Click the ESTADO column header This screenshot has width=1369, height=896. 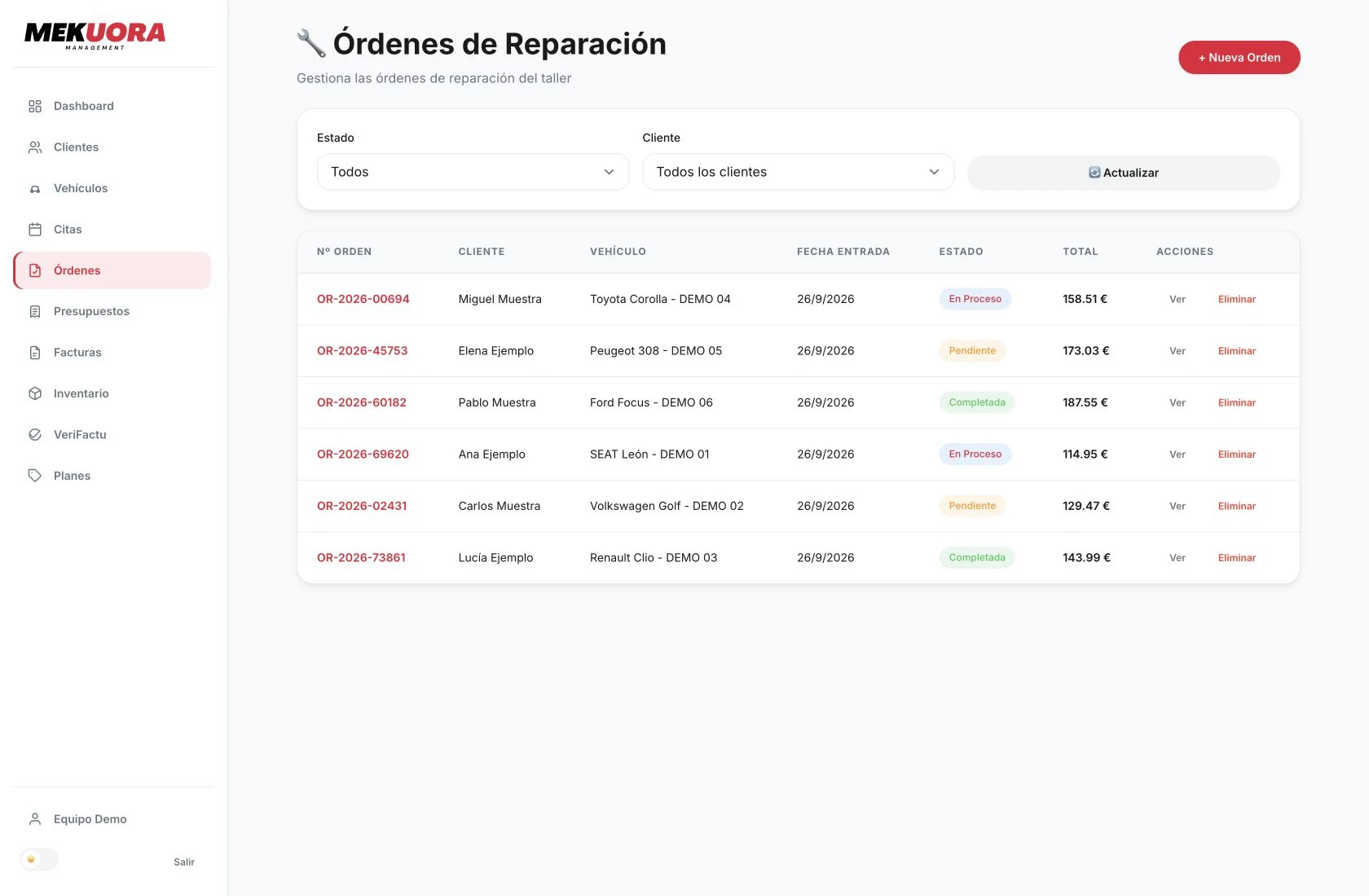(x=961, y=252)
